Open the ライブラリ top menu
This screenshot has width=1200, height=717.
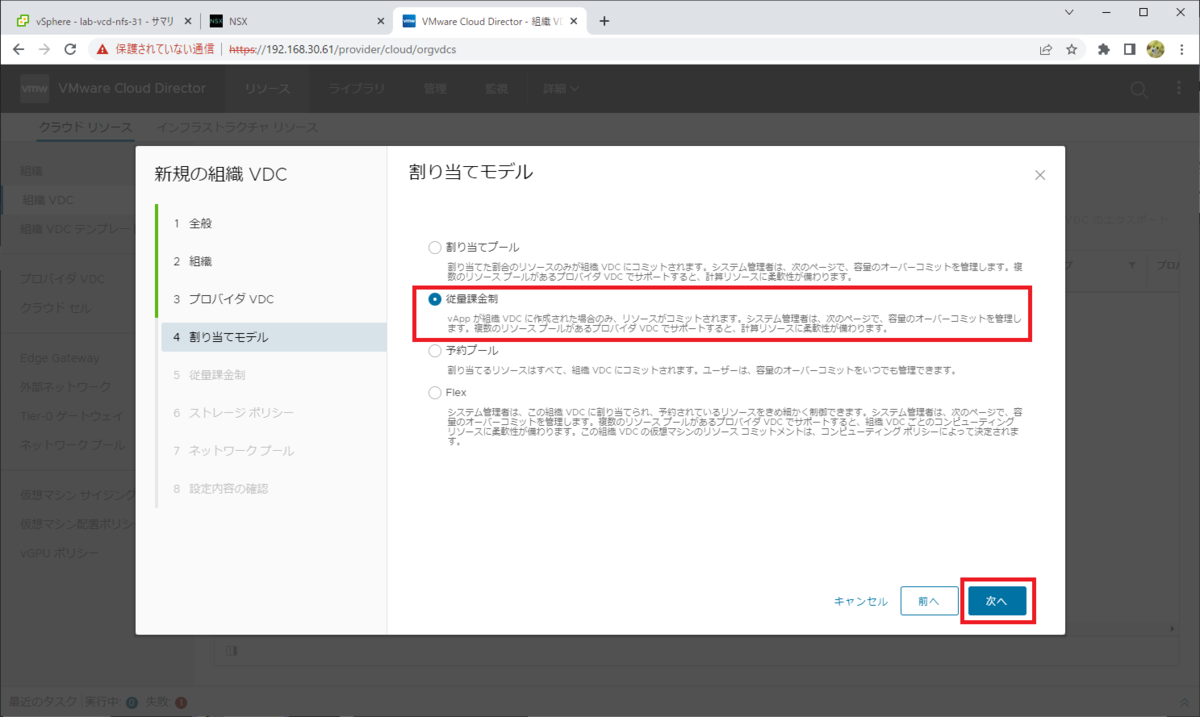click(357, 88)
